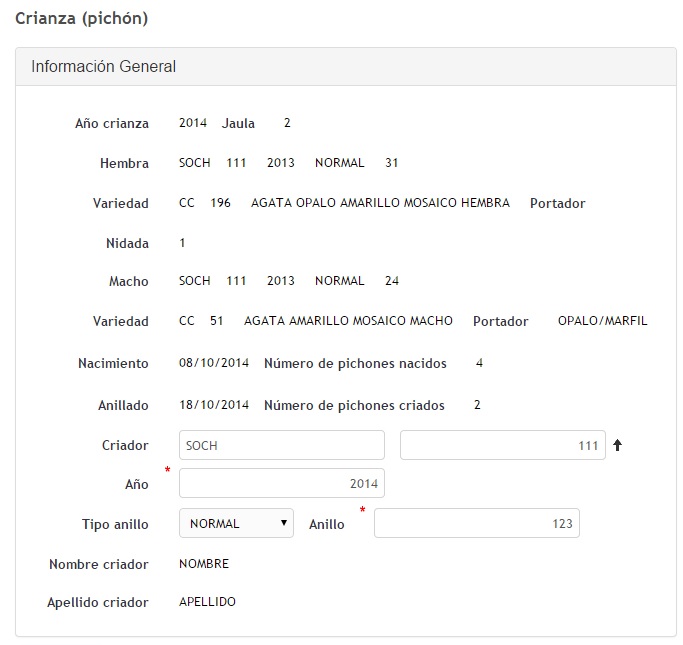Click the OPALO/MARFIL carrier value
Viewport: 683px width, 645px height.
[602, 321]
